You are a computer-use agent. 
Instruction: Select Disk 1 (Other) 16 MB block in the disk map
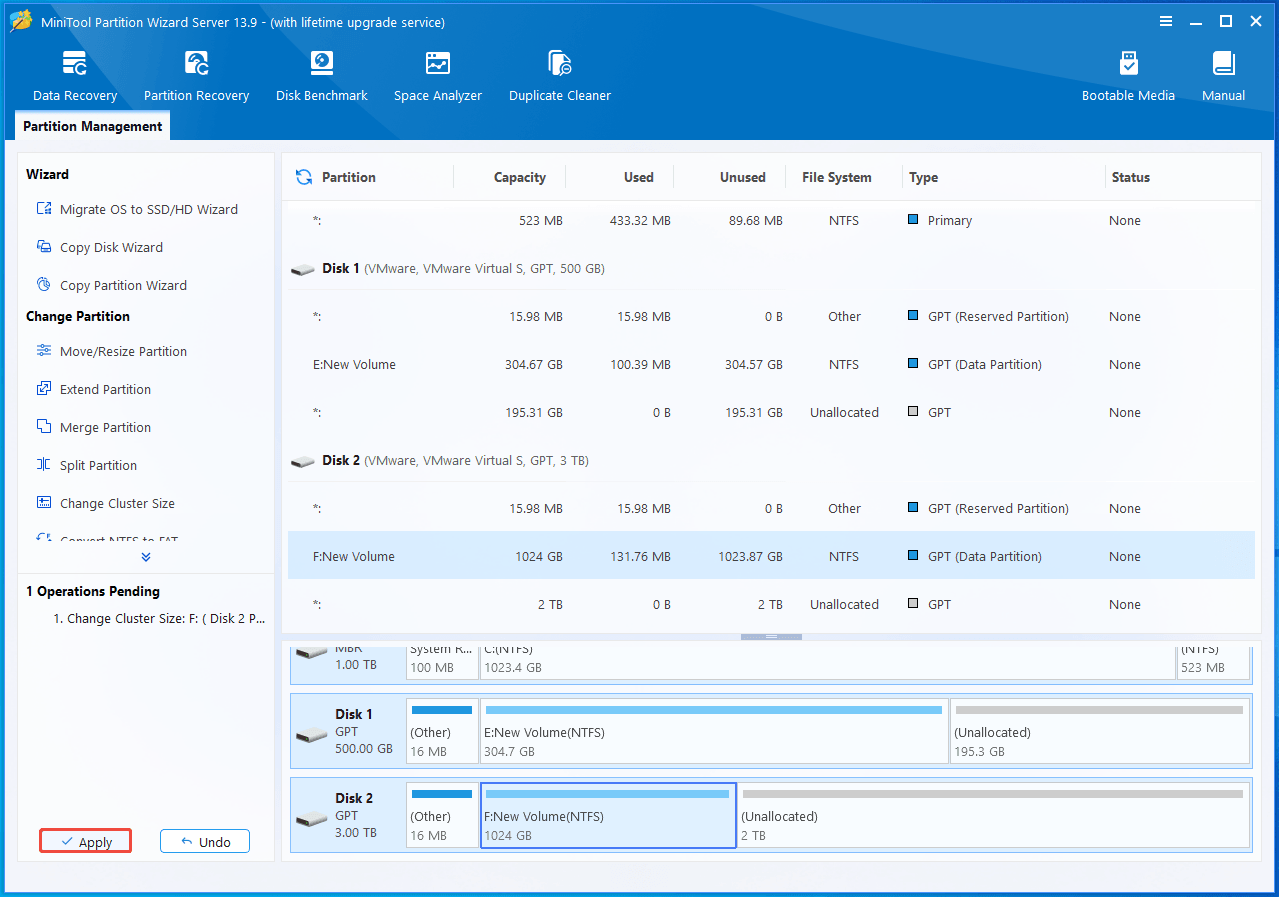(442, 732)
